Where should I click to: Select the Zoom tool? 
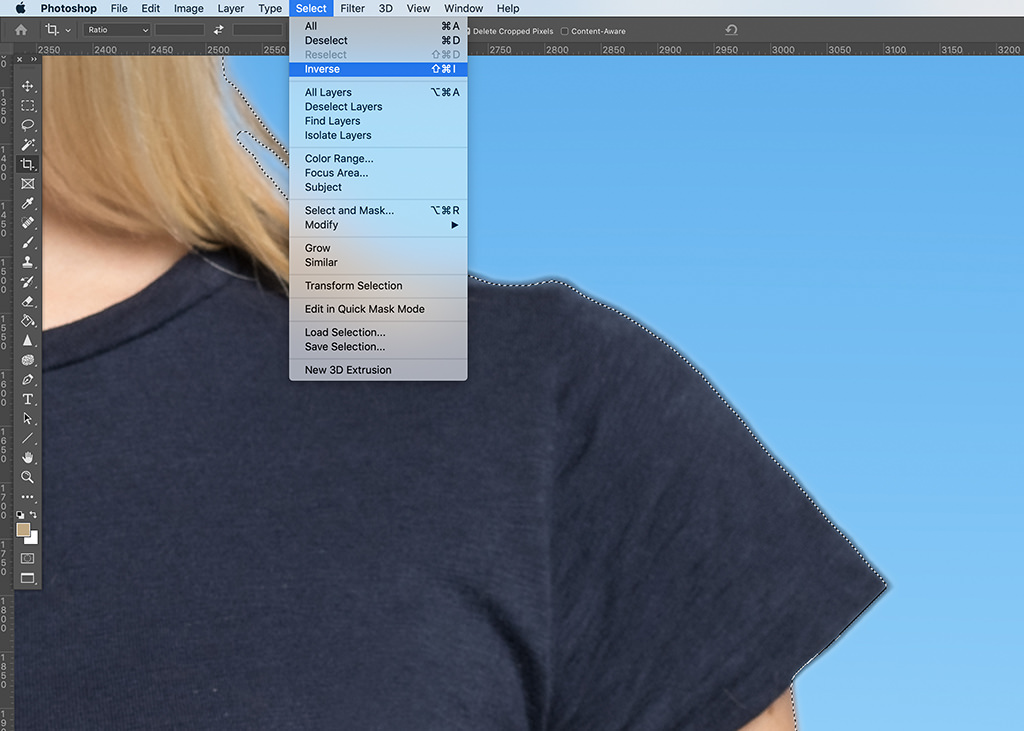pyautogui.click(x=27, y=478)
